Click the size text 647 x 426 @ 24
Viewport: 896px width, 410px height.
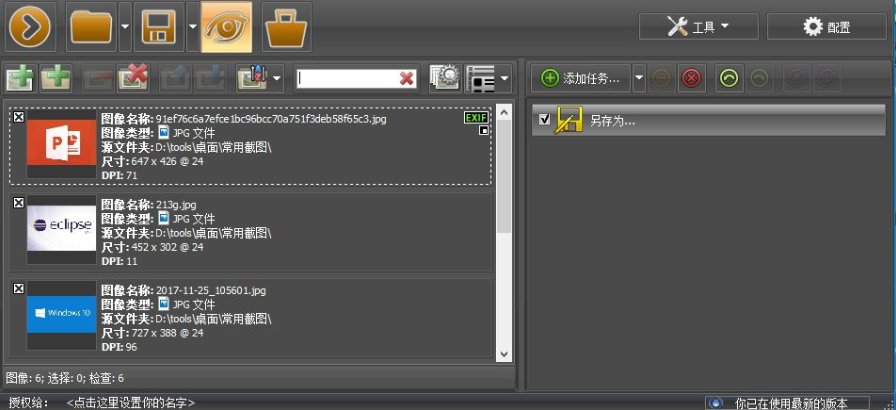167,162
